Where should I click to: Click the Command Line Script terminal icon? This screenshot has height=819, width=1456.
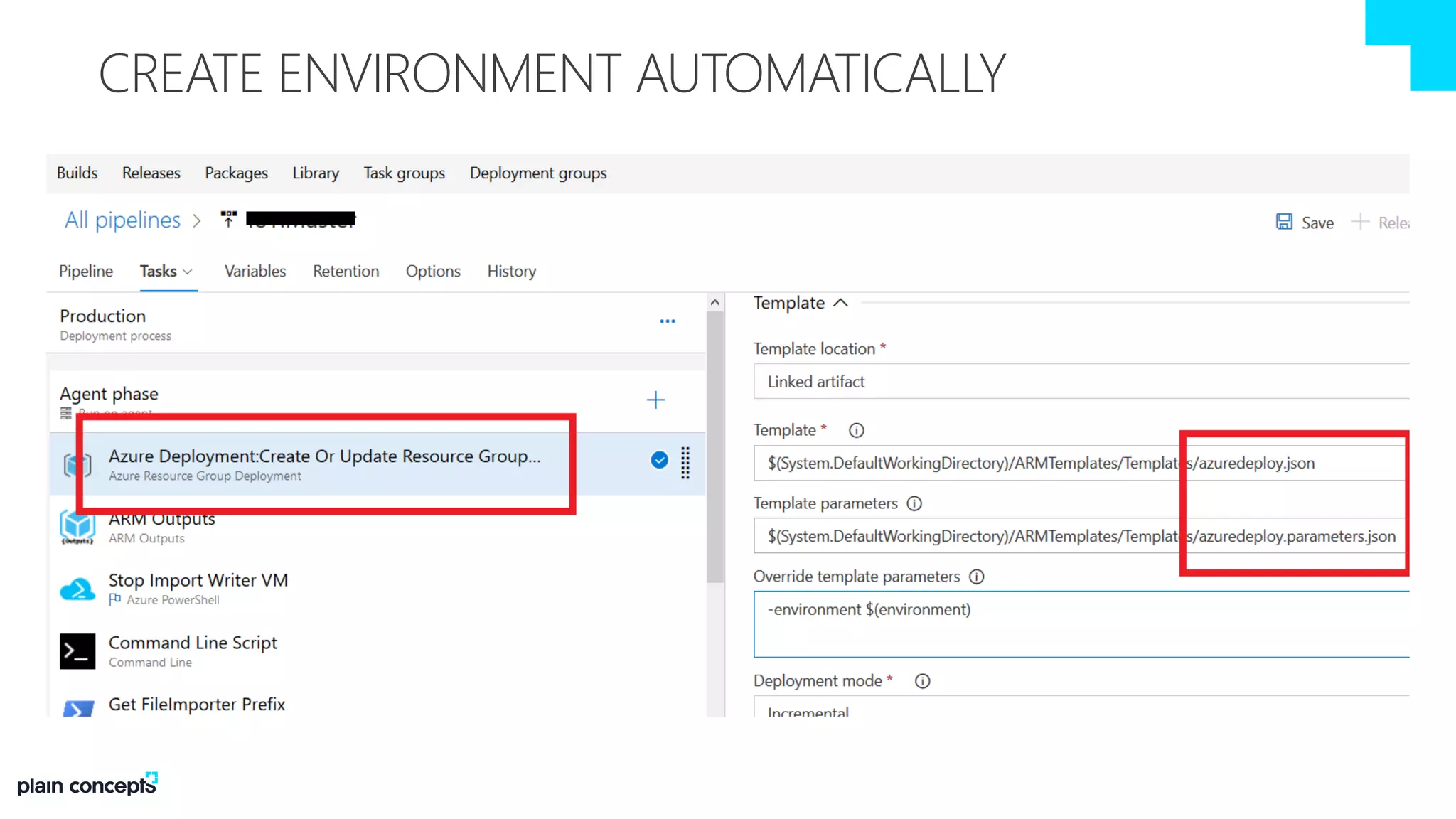[77, 651]
